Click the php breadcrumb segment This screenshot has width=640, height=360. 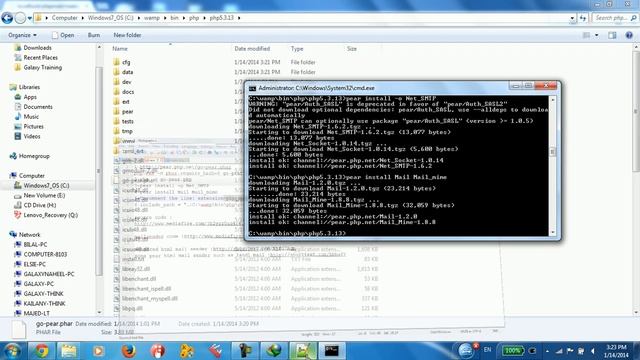(x=194, y=18)
